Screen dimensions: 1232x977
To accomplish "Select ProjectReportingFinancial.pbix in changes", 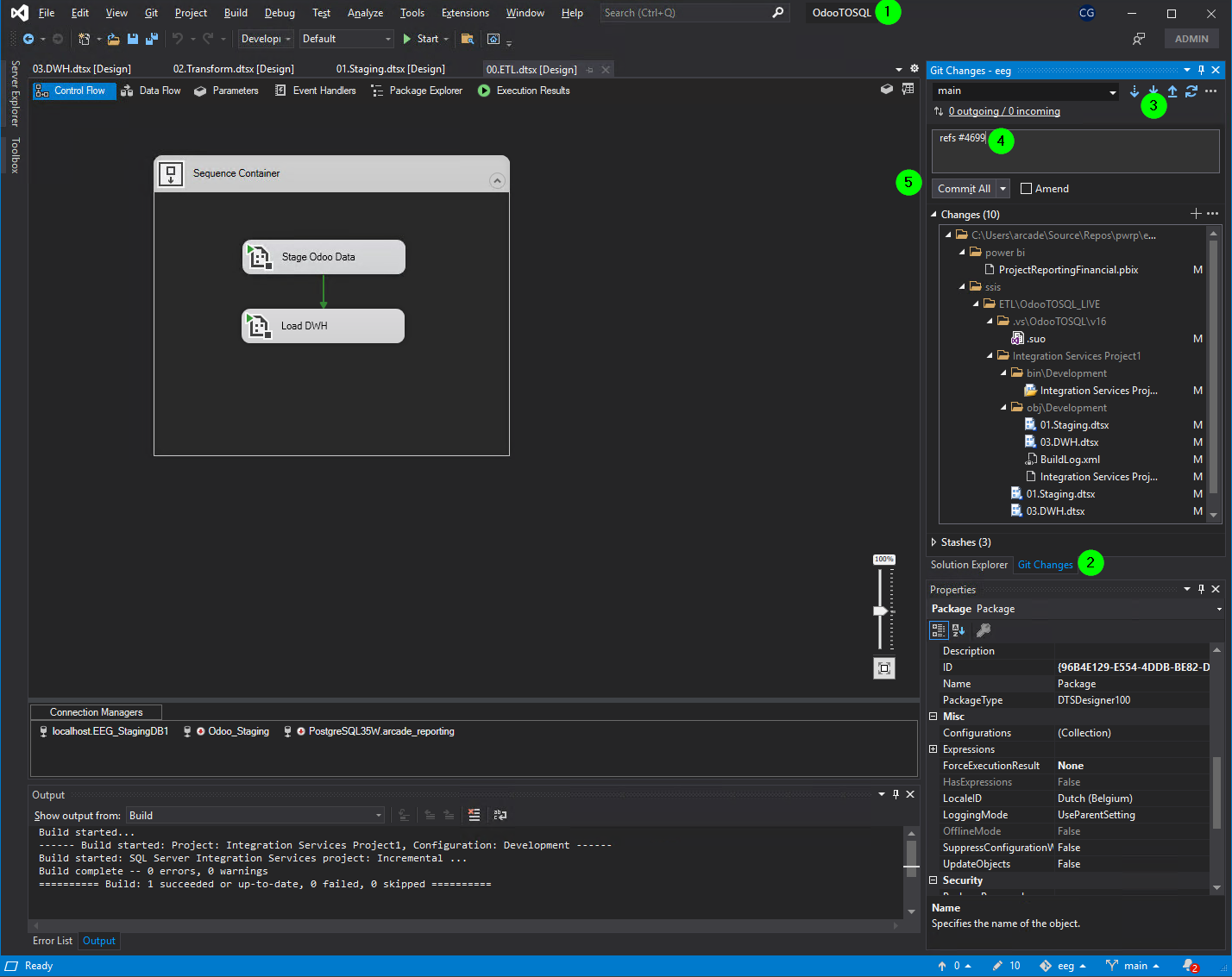I will coord(1068,270).
